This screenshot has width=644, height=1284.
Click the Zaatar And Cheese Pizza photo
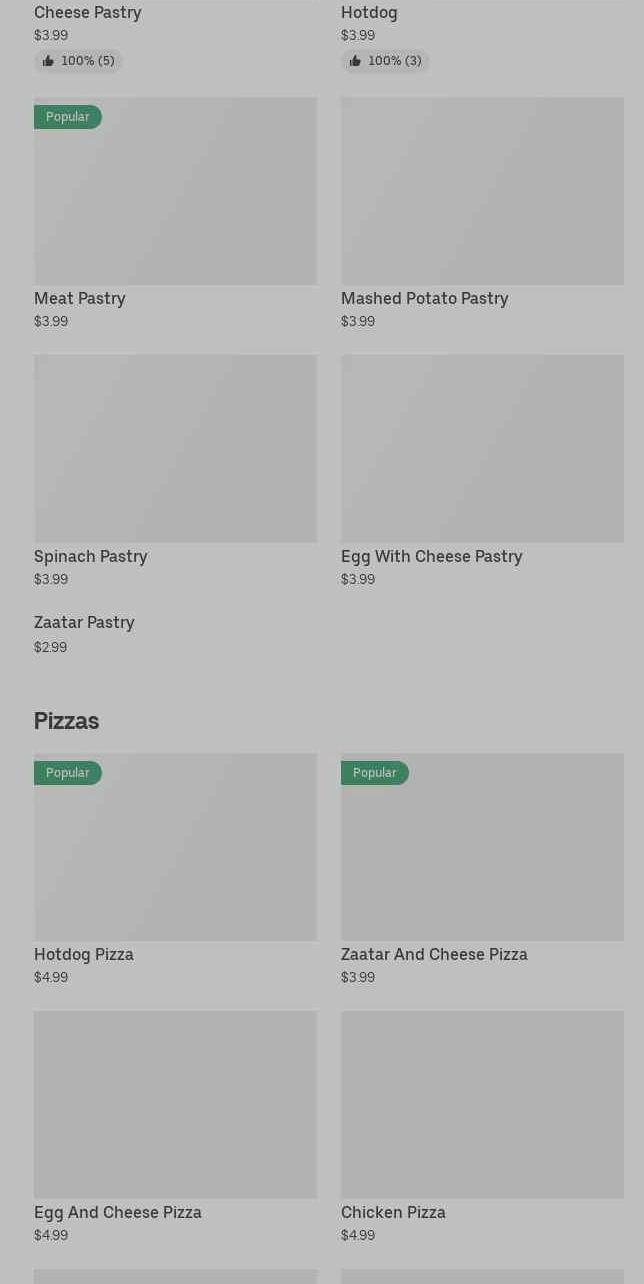482,847
